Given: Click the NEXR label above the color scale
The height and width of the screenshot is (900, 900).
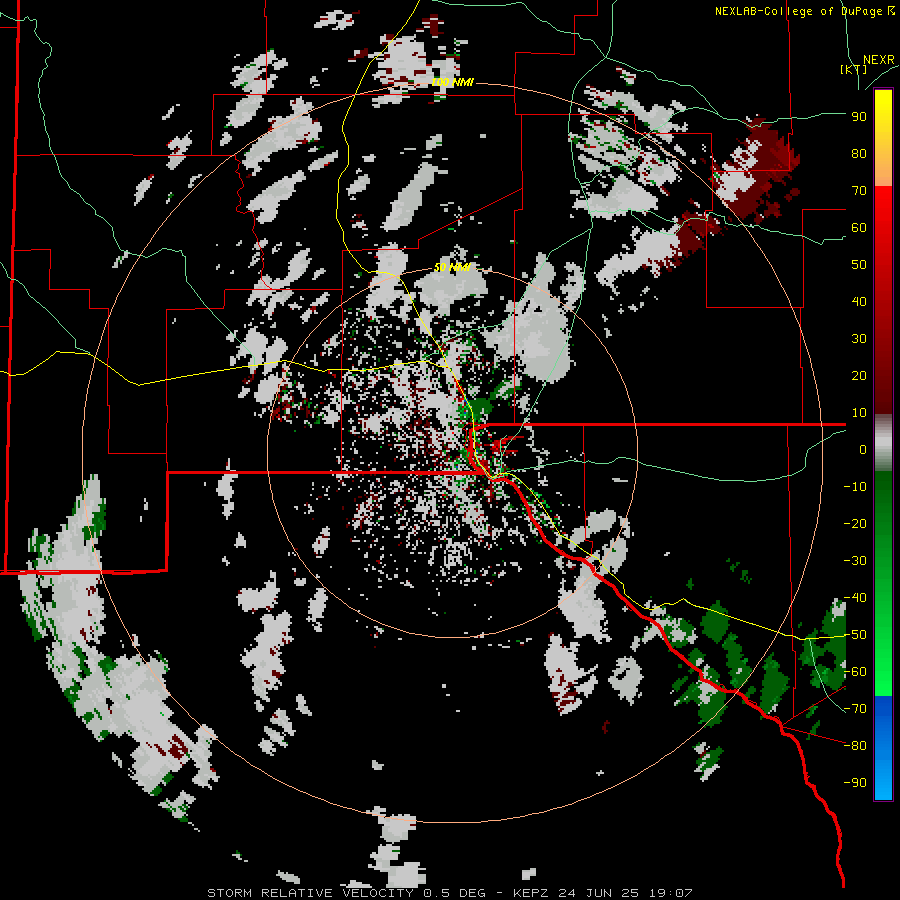Looking at the screenshot, I should point(878,60).
